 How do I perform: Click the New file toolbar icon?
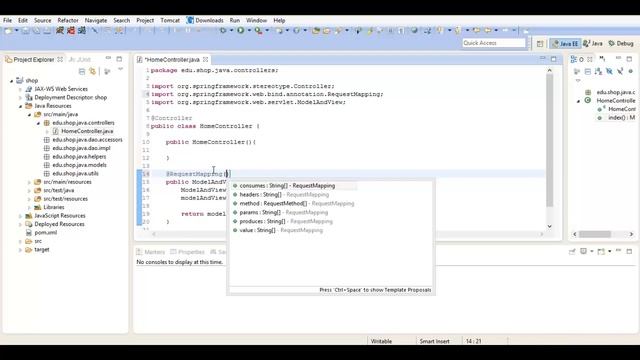coord(8,30)
